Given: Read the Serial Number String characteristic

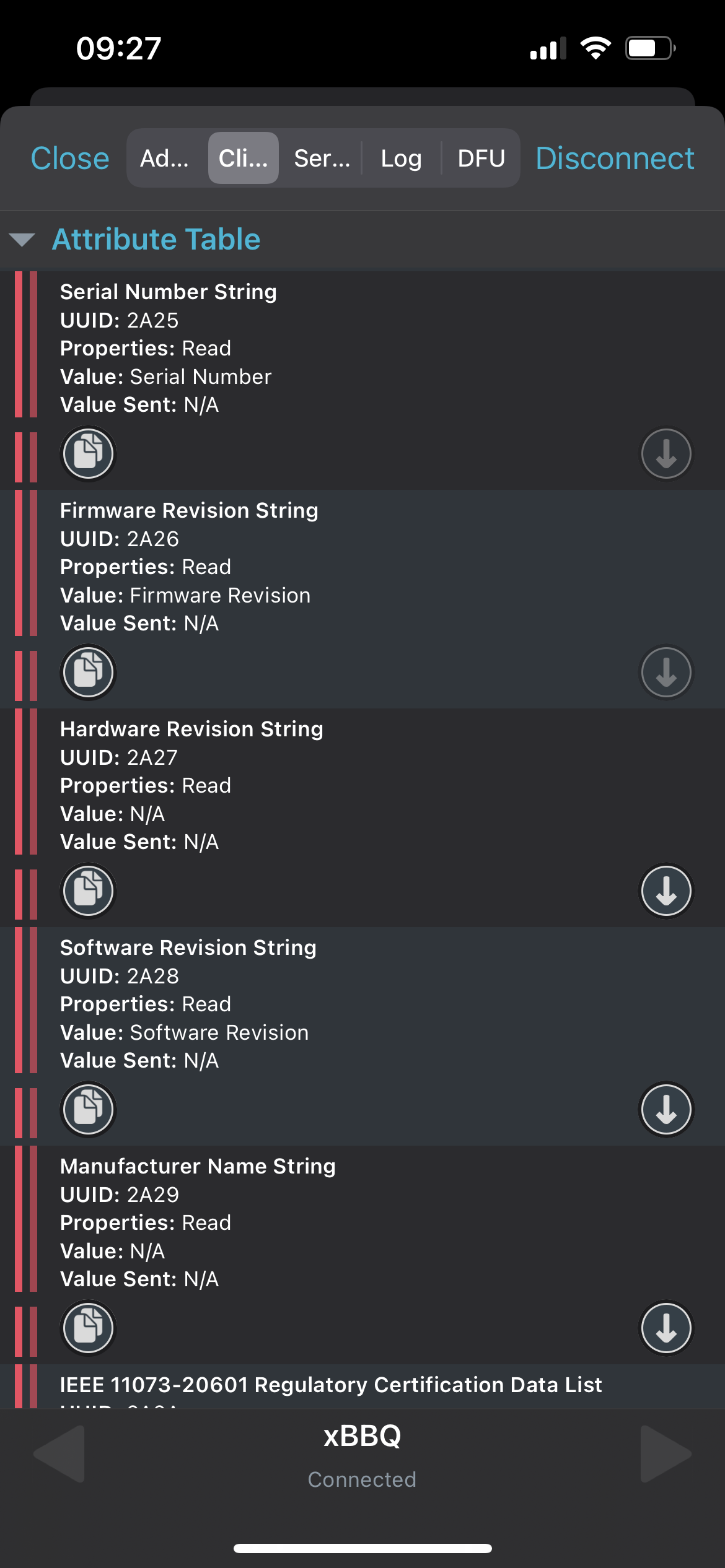Looking at the screenshot, I should click(666, 453).
